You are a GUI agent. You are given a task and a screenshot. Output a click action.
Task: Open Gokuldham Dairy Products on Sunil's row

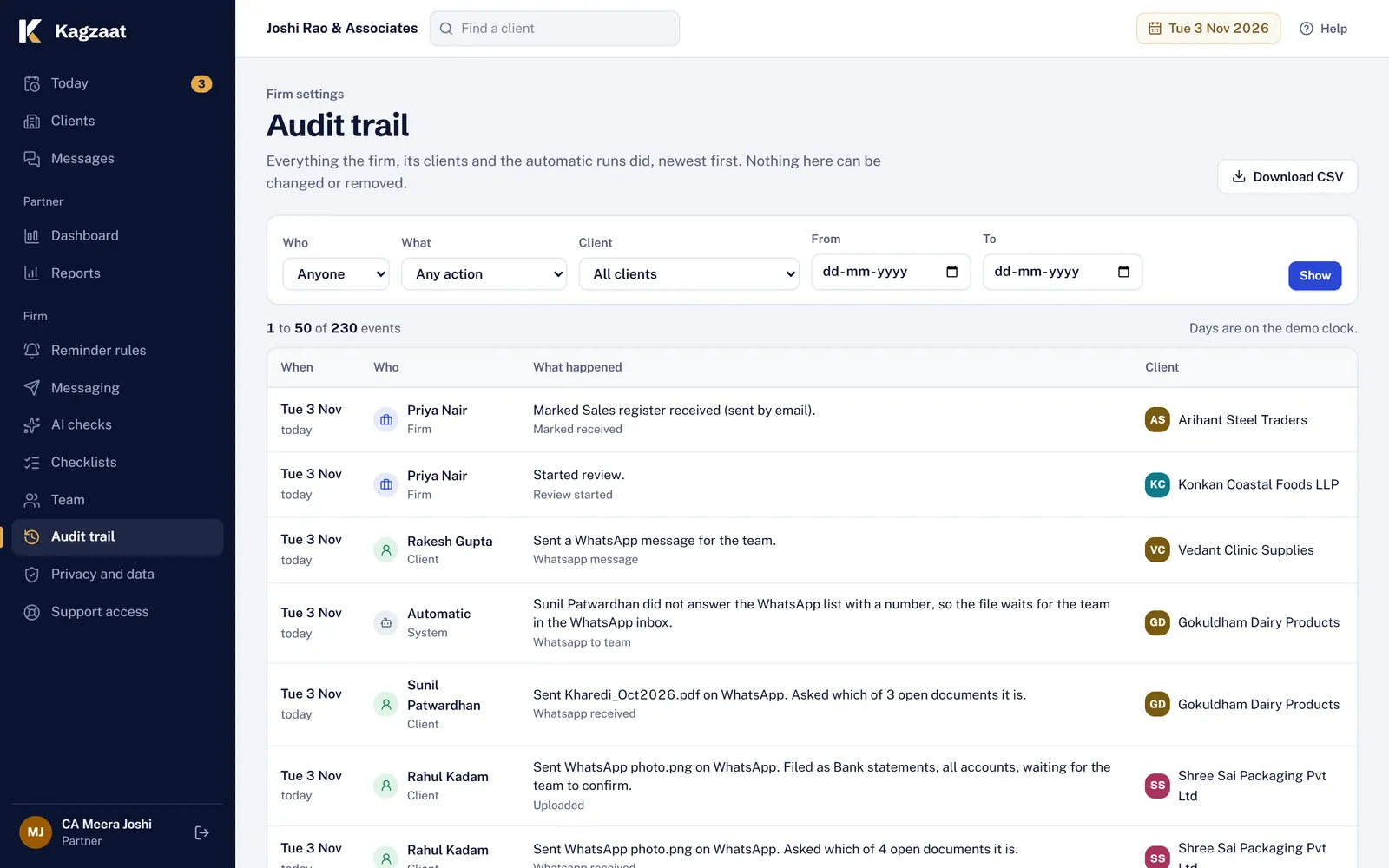click(1259, 704)
